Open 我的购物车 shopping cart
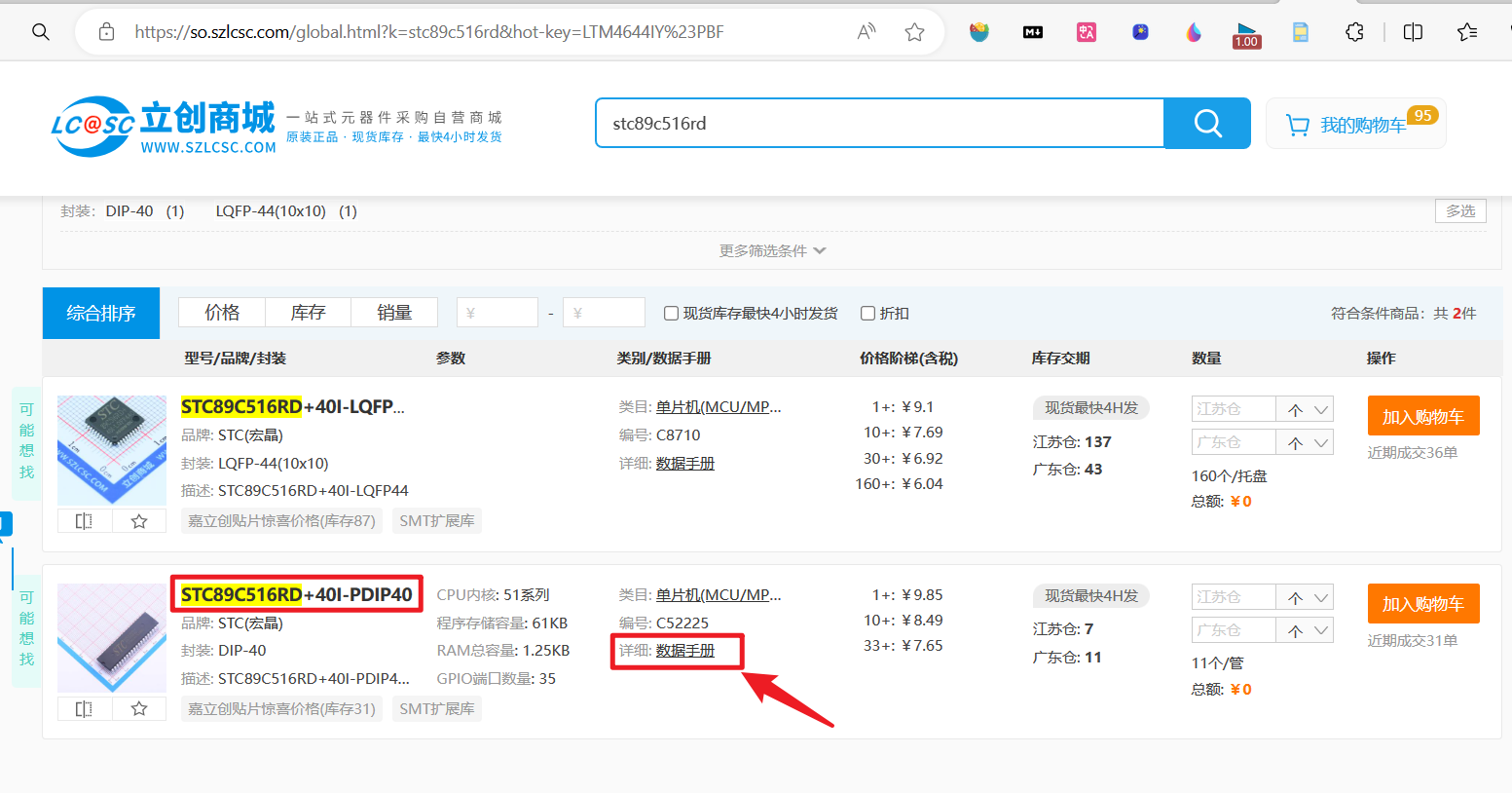The width and height of the screenshot is (1512, 793). coord(1355,124)
